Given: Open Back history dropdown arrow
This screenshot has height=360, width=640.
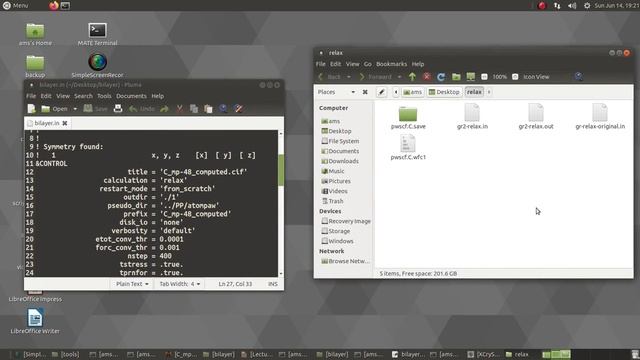Looking at the screenshot, I should 349,77.
